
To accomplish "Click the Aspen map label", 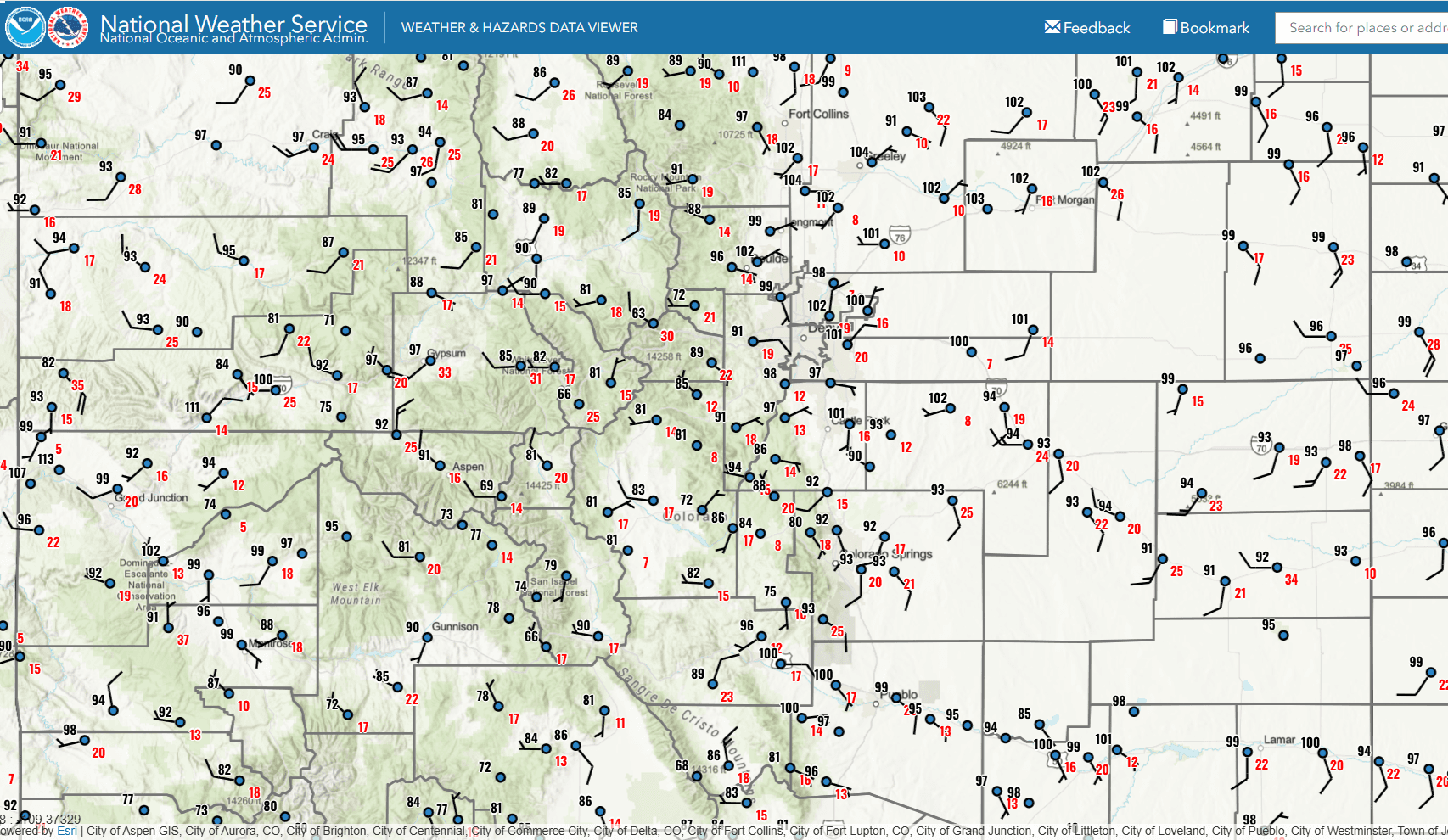I will [468, 467].
